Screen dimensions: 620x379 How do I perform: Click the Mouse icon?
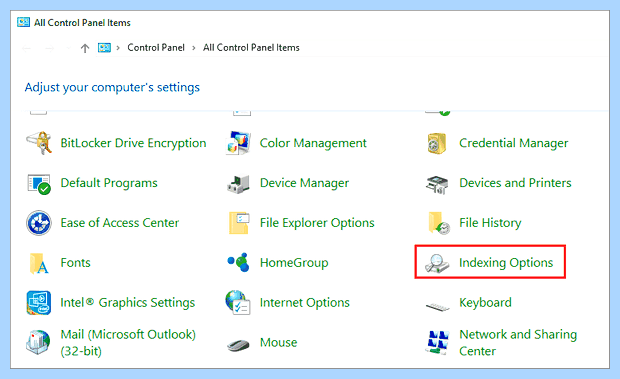[x=238, y=345]
